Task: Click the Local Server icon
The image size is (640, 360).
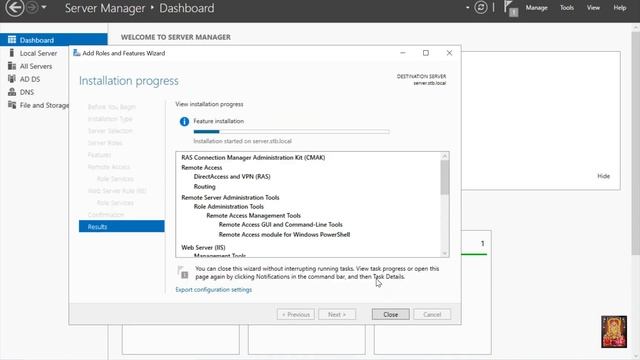Action: click(x=12, y=53)
